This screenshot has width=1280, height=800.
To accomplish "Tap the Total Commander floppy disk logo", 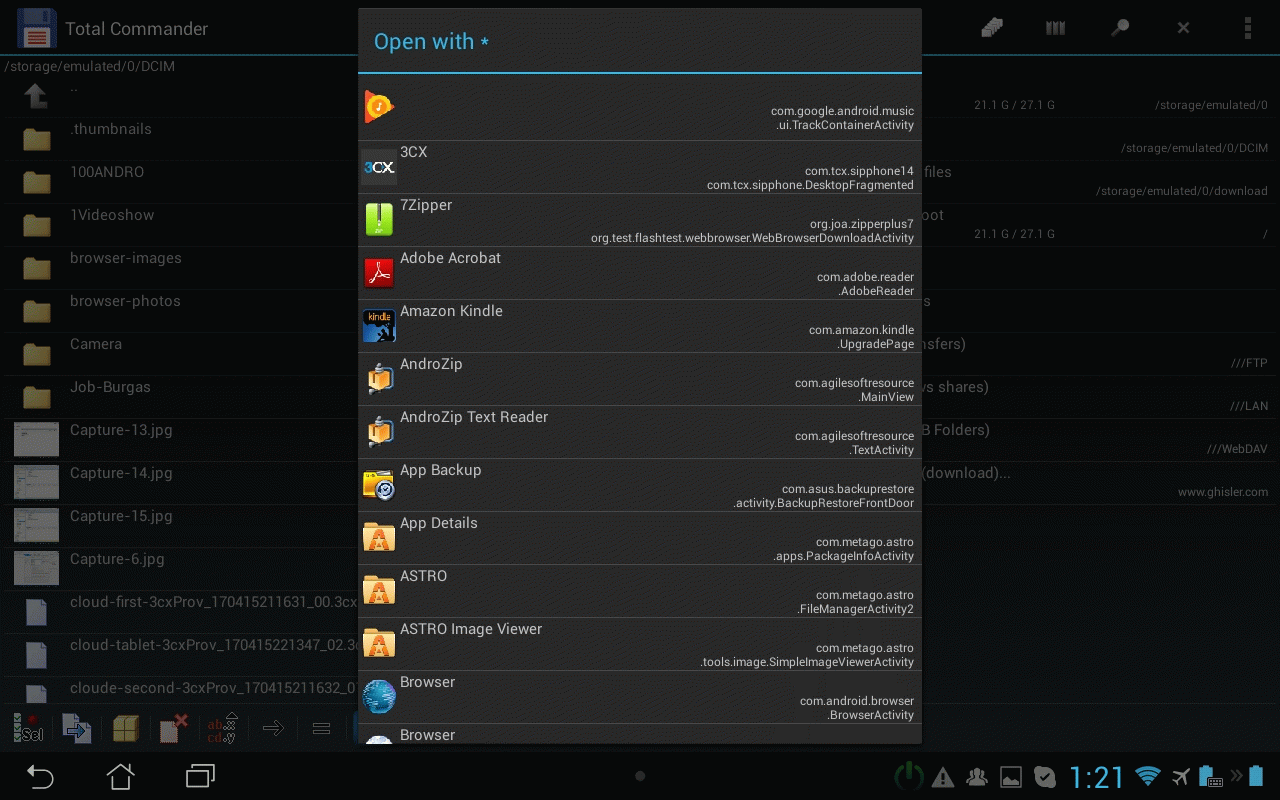I will click(x=36, y=28).
